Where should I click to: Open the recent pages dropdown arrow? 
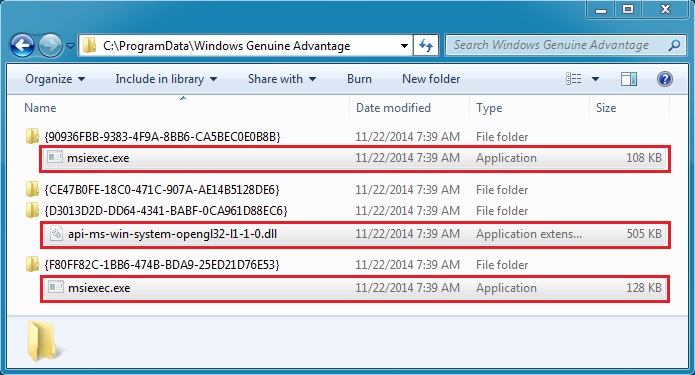tap(70, 45)
